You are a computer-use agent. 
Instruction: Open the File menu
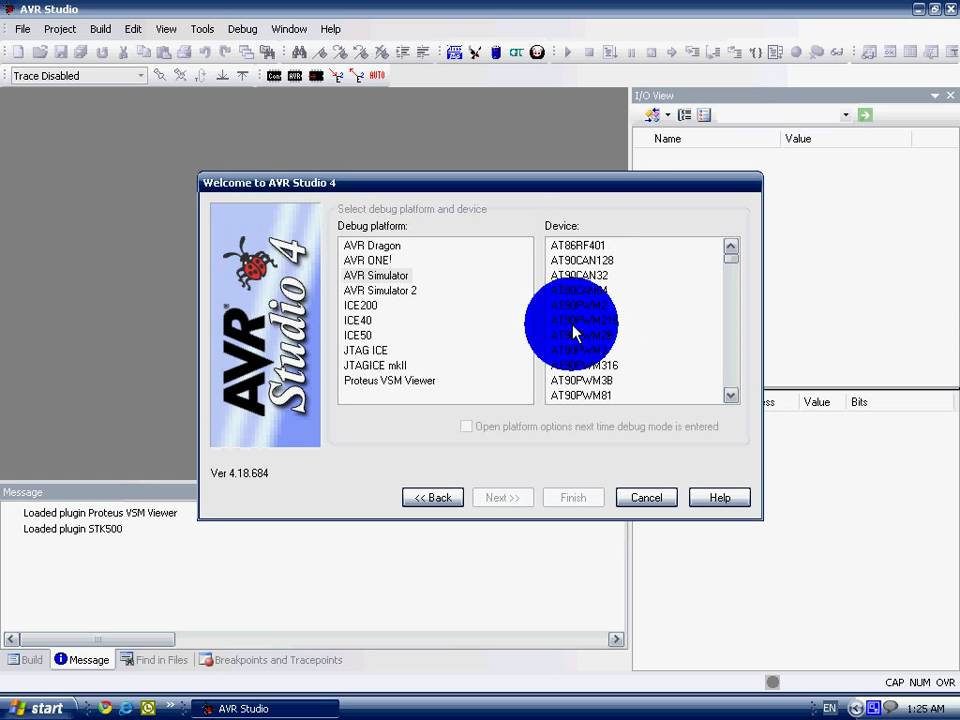[x=23, y=29]
